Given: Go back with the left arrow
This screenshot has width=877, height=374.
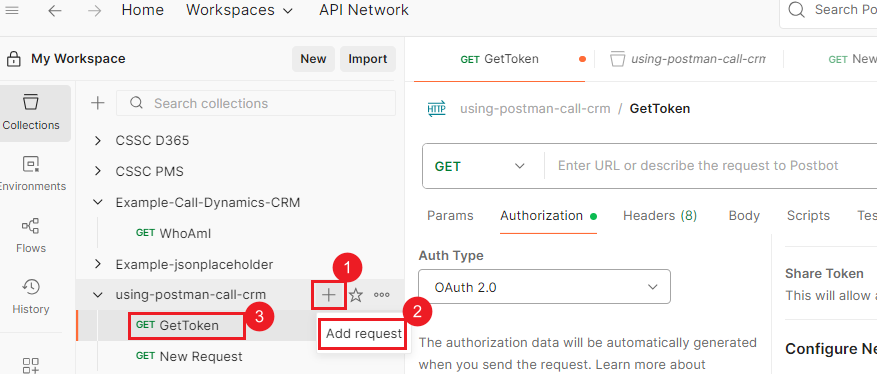Looking at the screenshot, I should click(x=55, y=10).
